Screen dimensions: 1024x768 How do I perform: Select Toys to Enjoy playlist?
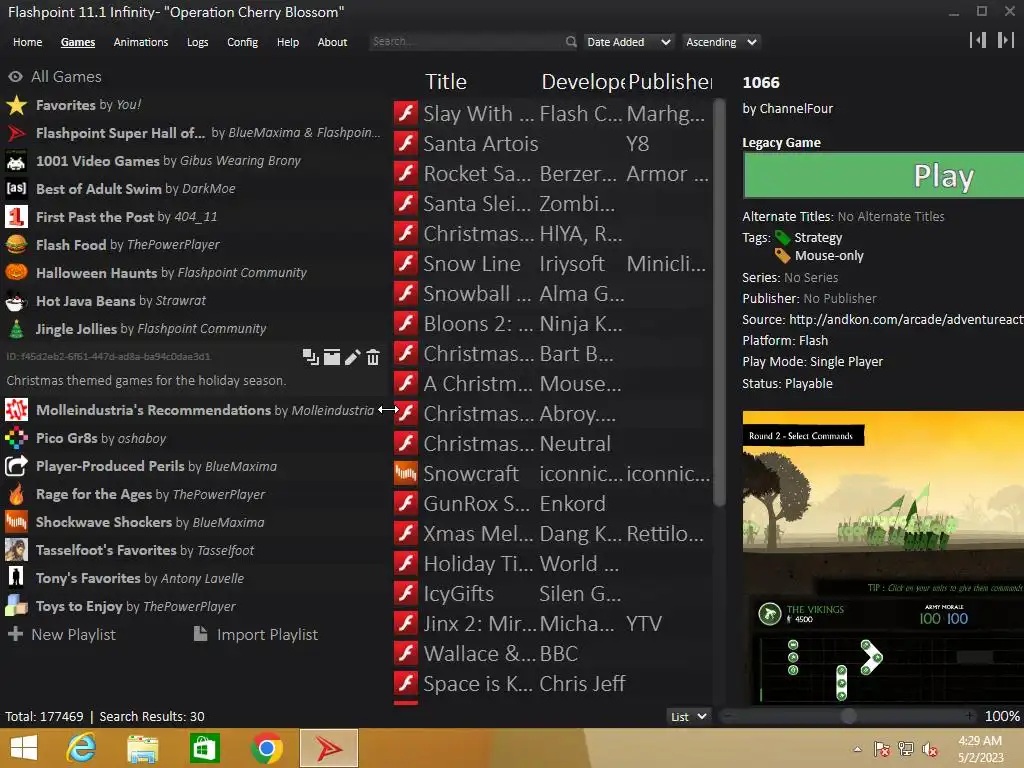pos(193,606)
